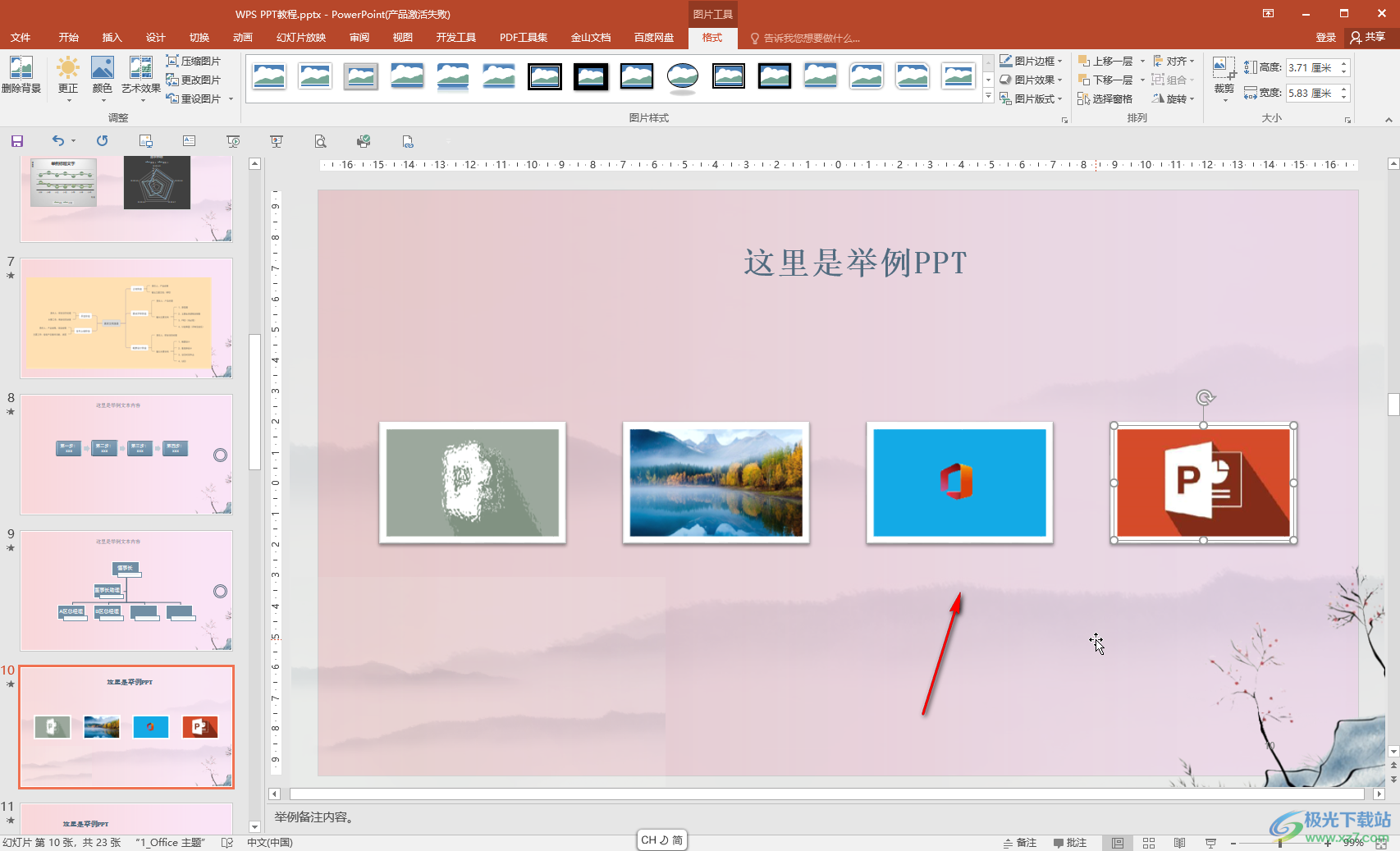Viewport: 1400px width, 851px height.
Task: Open the File (文件) menu
Action: (21, 38)
